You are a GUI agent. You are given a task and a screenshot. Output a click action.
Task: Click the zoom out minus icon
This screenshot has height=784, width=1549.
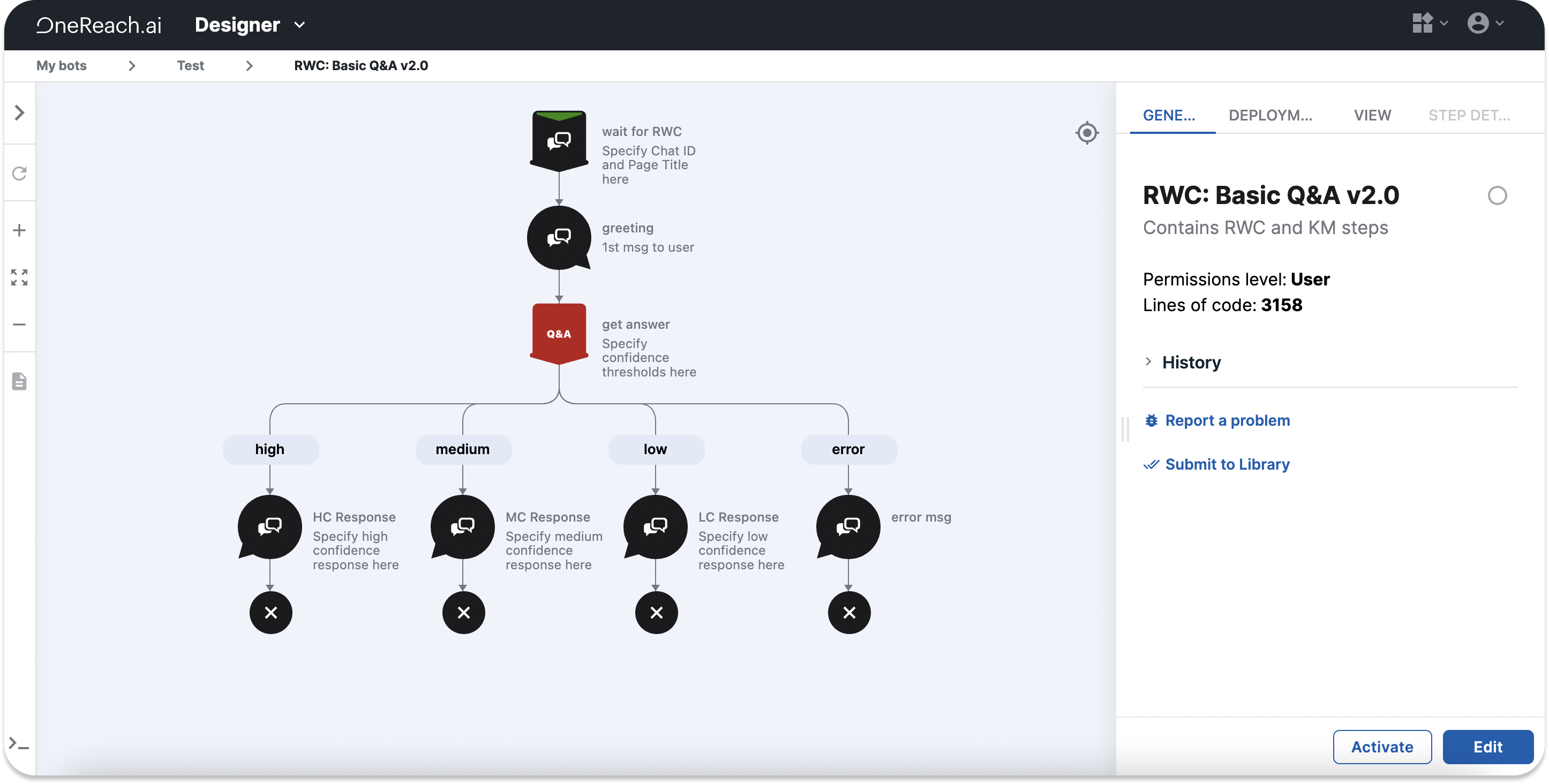coord(19,324)
